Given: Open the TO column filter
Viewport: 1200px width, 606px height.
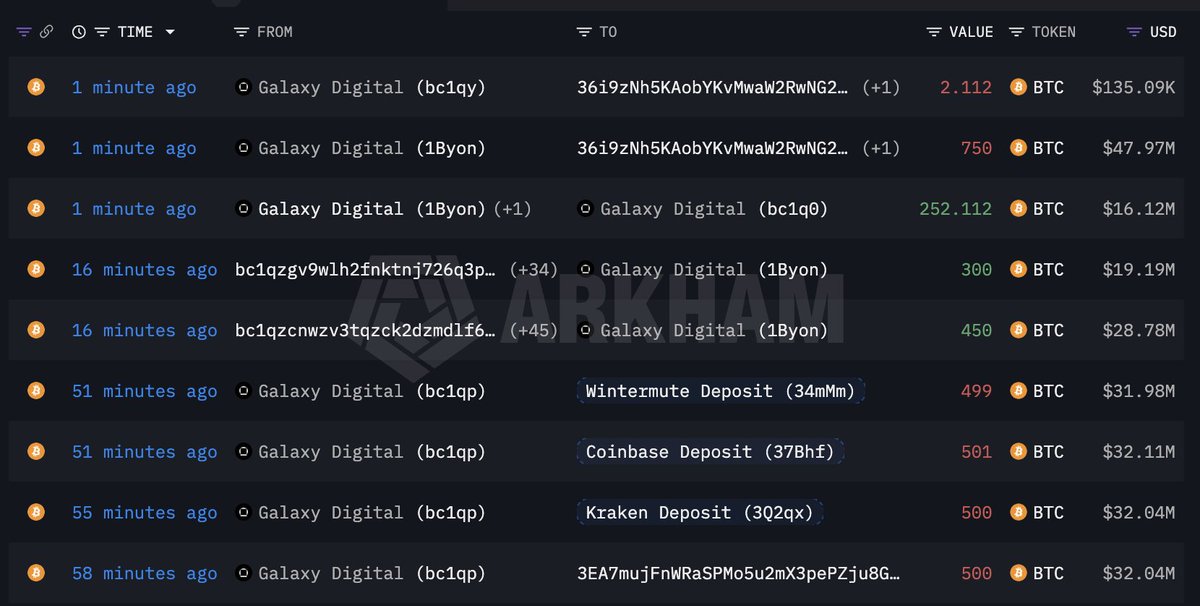Looking at the screenshot, I should (x=584, y=32).
